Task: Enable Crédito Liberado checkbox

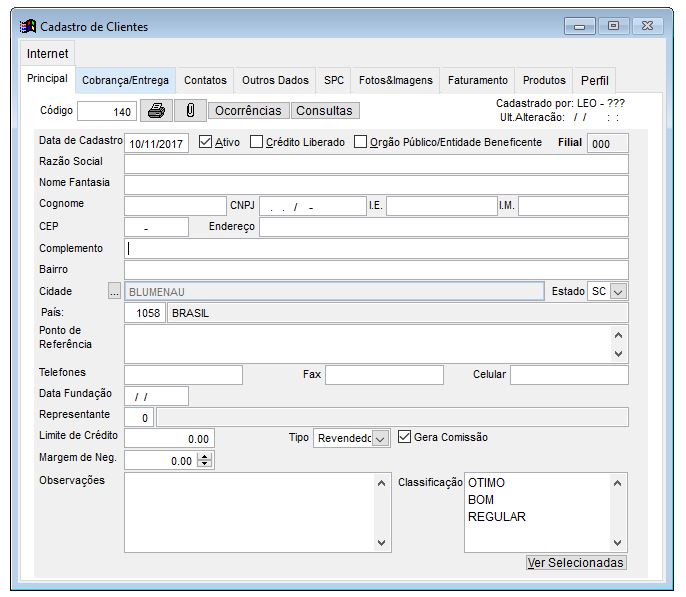Action: pyautogui.click(x=256, y=142)
